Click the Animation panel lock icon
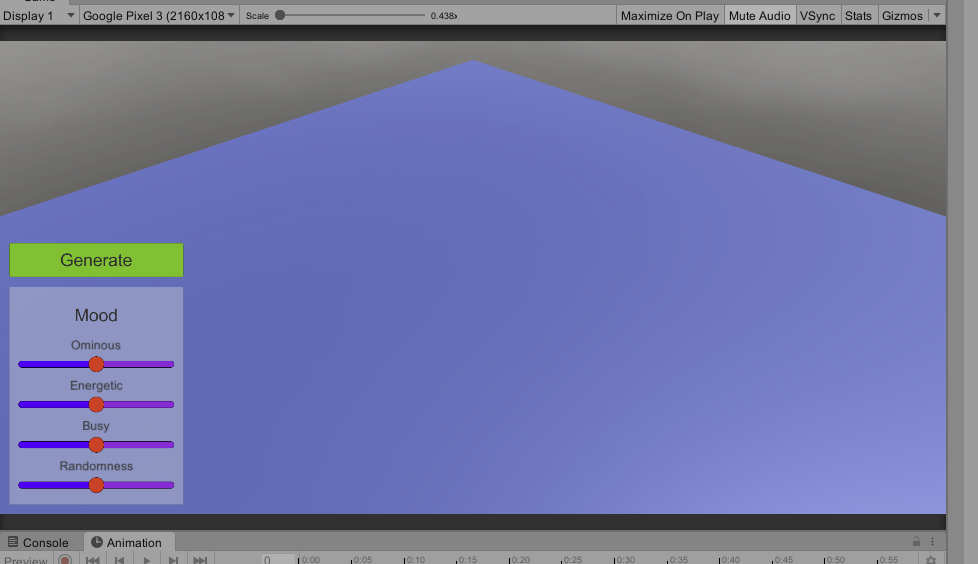 click(x=916, y=542)
